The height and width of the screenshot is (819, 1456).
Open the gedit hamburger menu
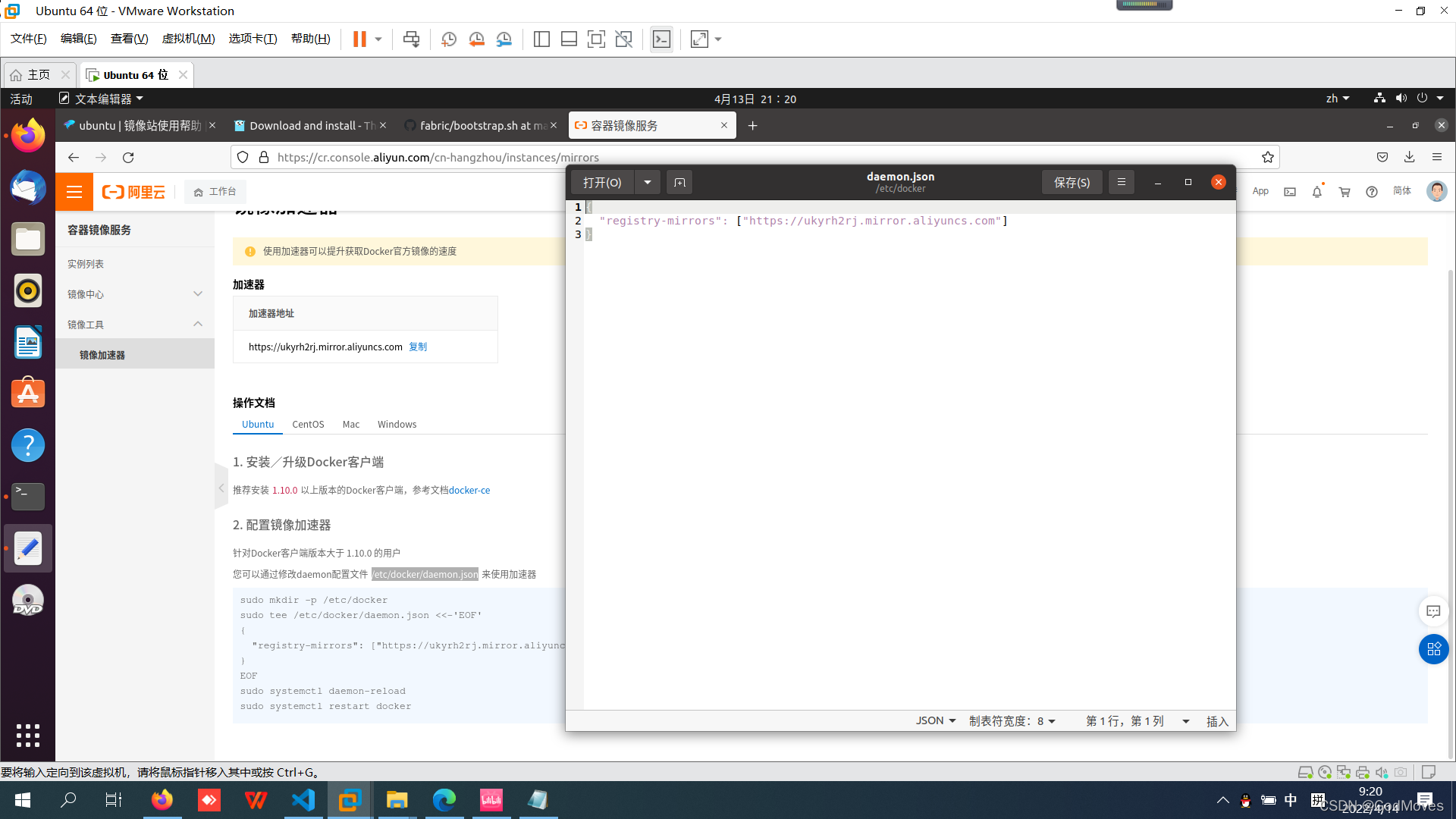pyautogui.click(x=1121, y=183)
